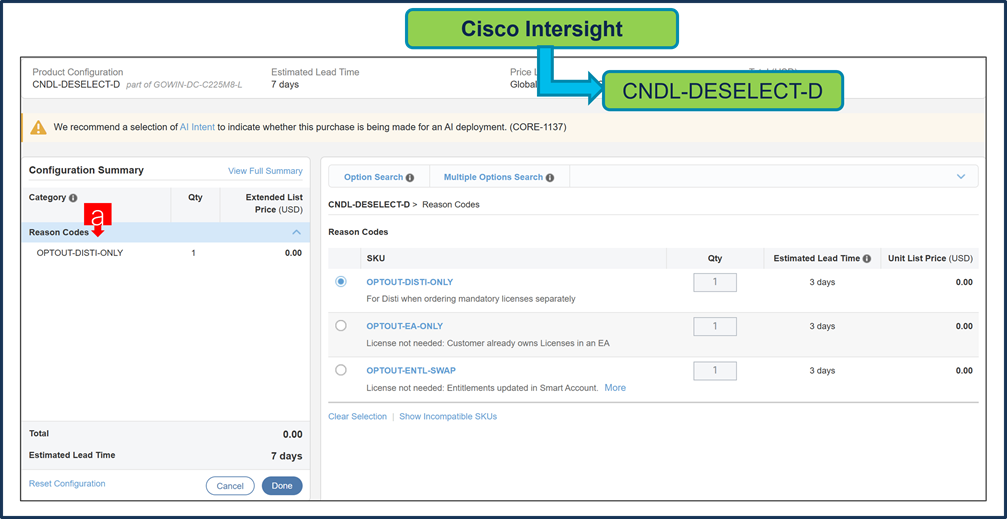Click 'For Disti when ordering mandatory licenses separately' text

[x=471, y=299]
